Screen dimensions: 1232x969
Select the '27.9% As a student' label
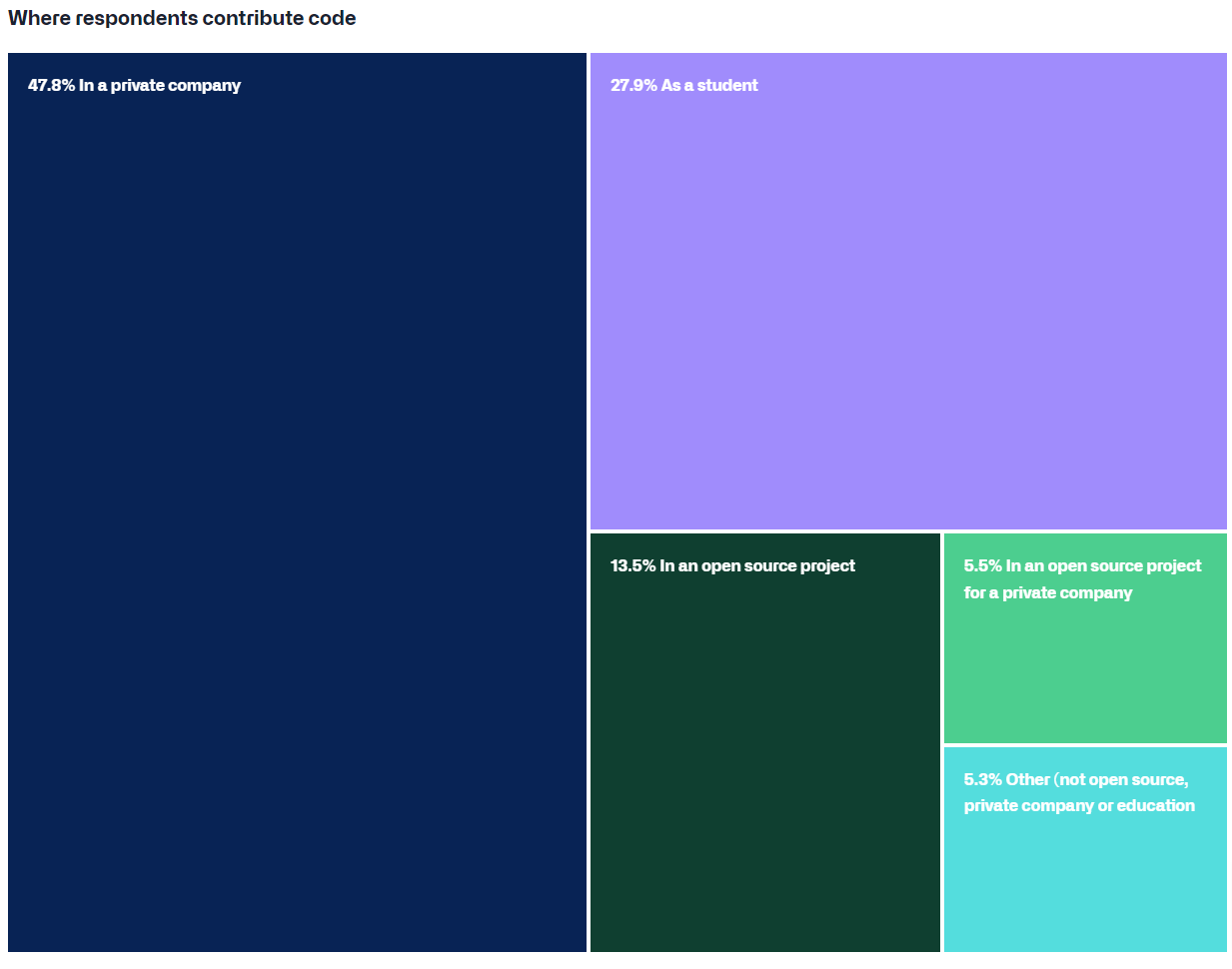[x=683, y=85]
